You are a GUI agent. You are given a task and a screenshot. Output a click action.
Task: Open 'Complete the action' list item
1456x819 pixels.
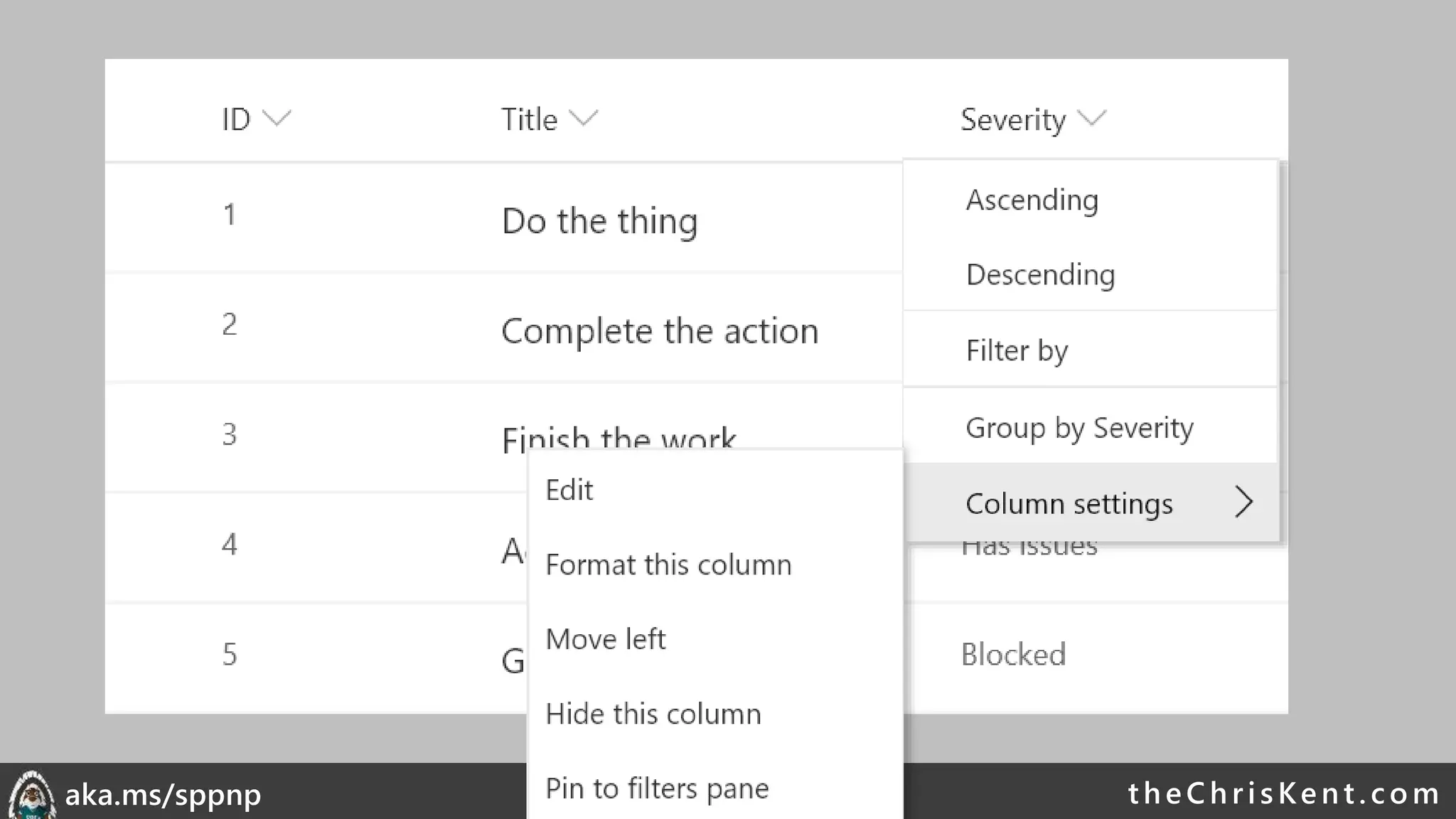click(659, 331)
